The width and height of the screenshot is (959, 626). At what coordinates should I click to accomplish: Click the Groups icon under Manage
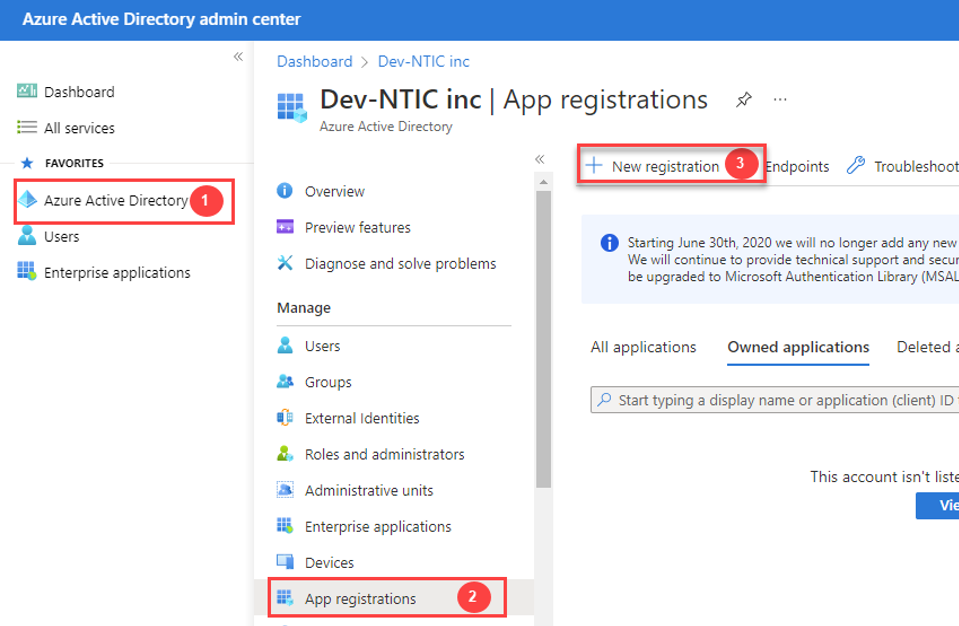click(x=285, y=381)
